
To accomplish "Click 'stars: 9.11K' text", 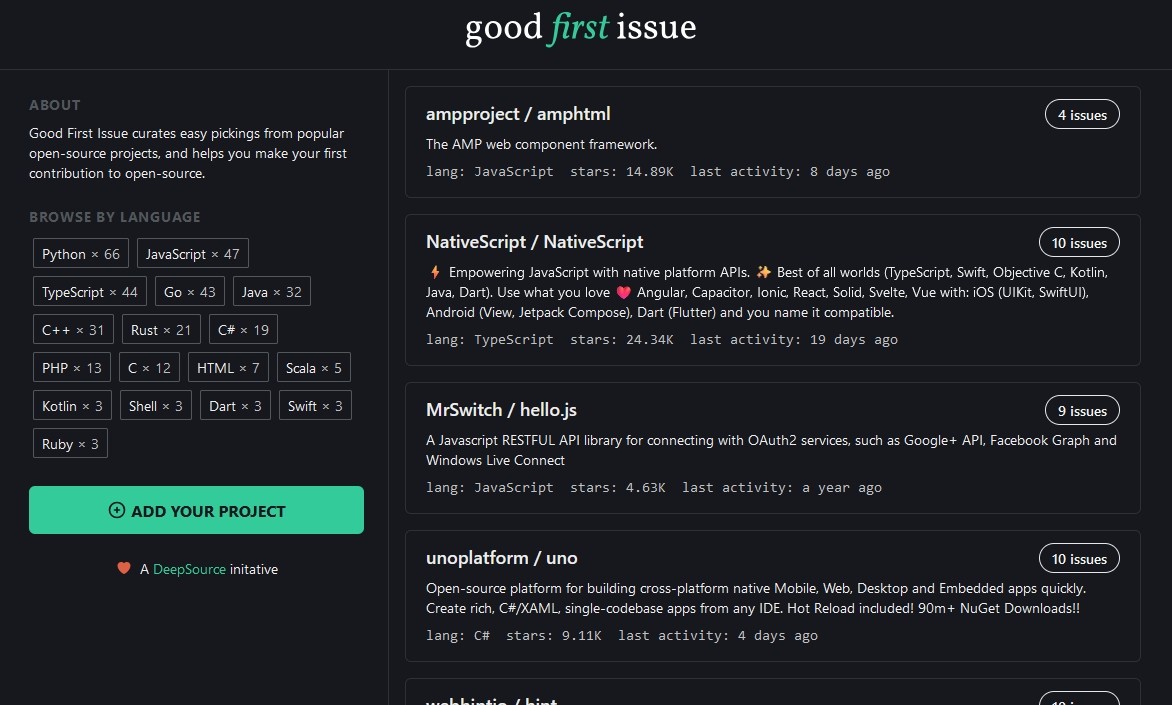I will click(554, 636).
